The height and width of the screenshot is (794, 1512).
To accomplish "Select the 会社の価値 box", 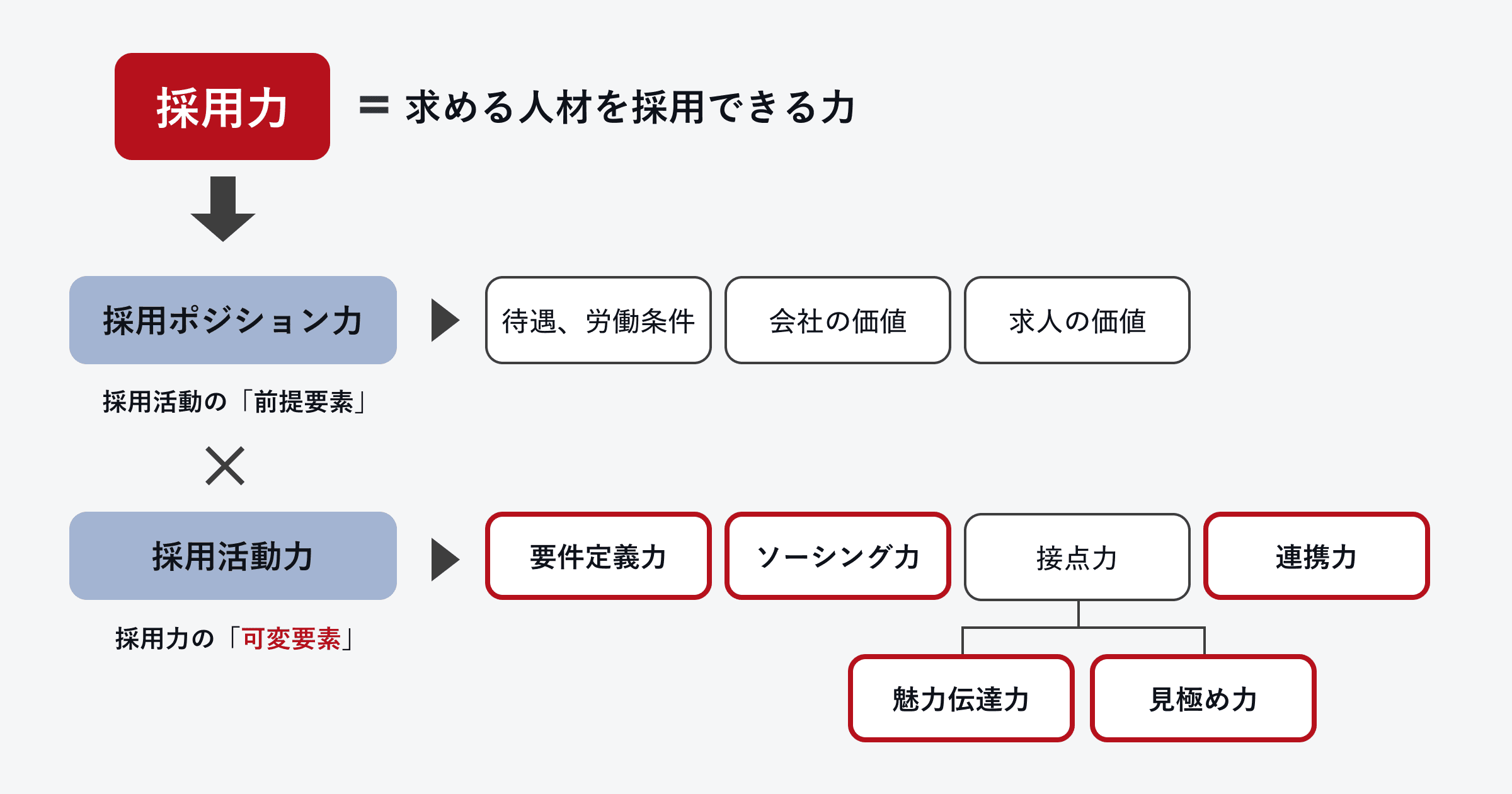I will point(837,320).
